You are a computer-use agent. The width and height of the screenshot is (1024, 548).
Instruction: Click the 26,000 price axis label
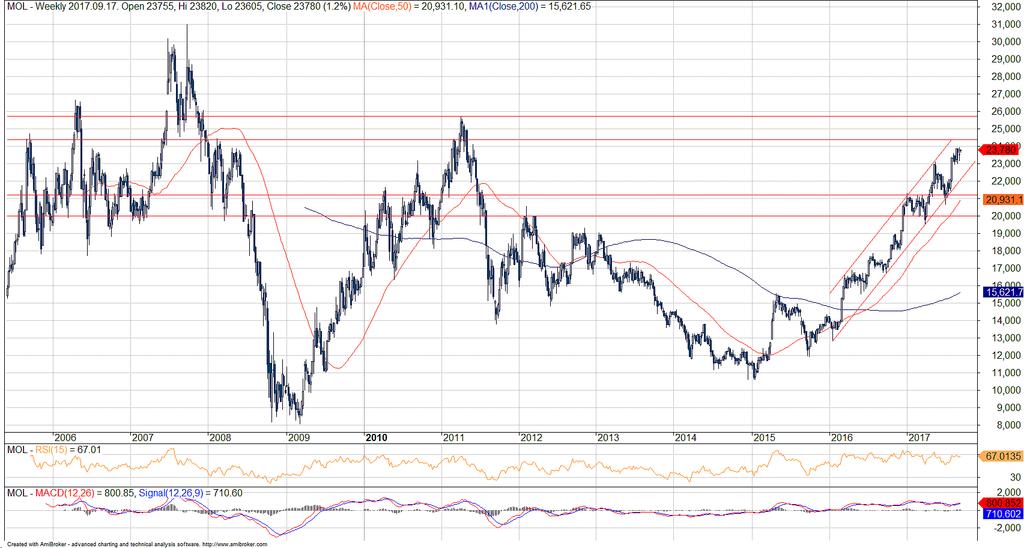(1004, 112)
